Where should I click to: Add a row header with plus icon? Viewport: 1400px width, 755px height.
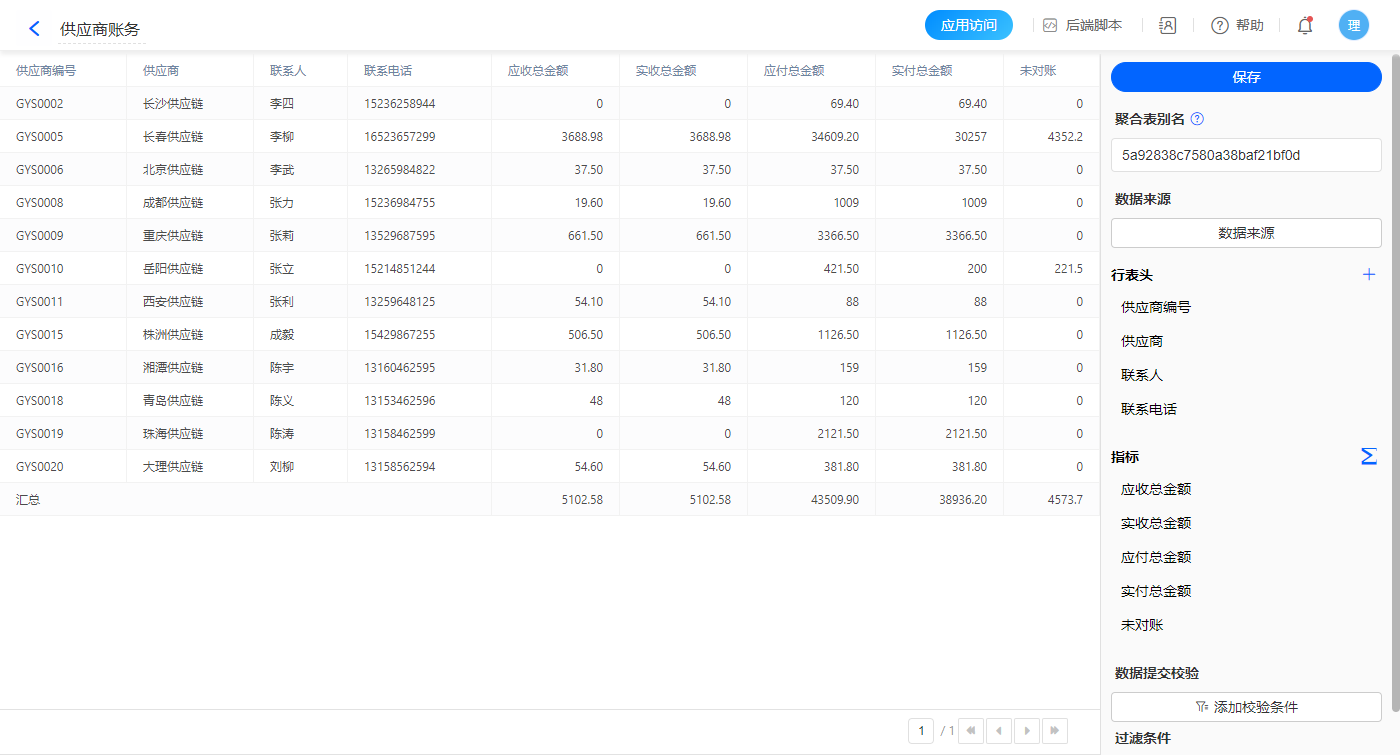point(1369,275)
